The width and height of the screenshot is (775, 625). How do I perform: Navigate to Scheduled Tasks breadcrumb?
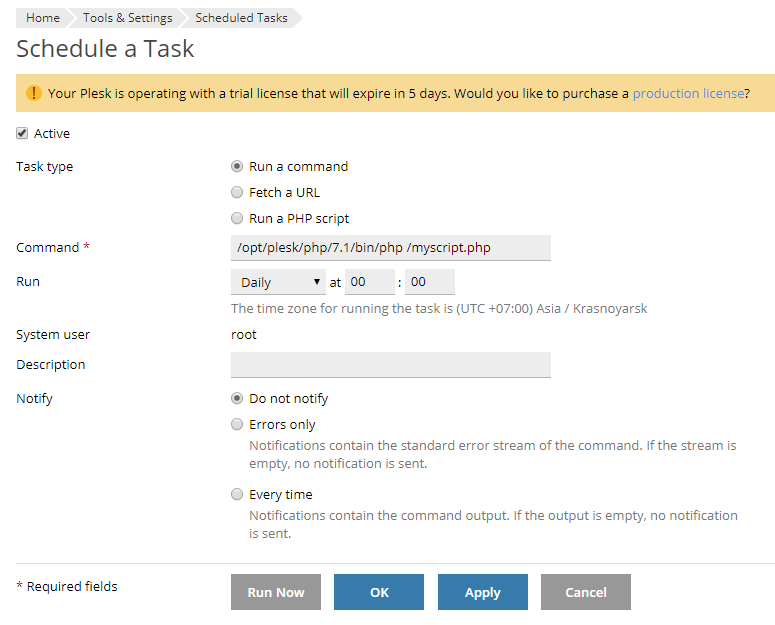click(x=241, y=18)
